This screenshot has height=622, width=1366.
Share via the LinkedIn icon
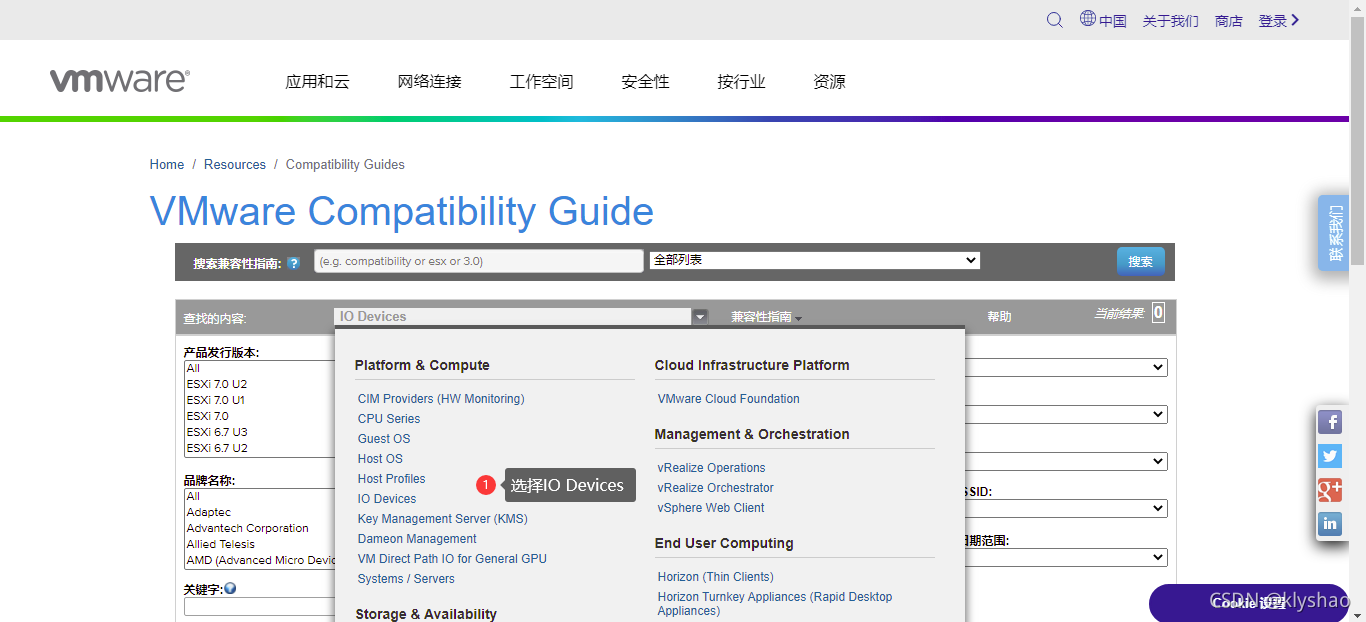pyautogui.click(x=1330, y=523)
